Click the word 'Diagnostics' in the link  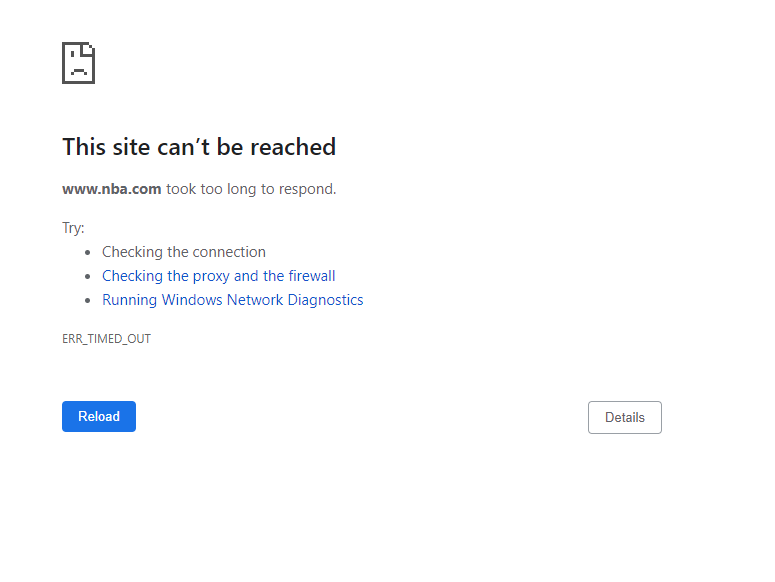click(325, 300)
